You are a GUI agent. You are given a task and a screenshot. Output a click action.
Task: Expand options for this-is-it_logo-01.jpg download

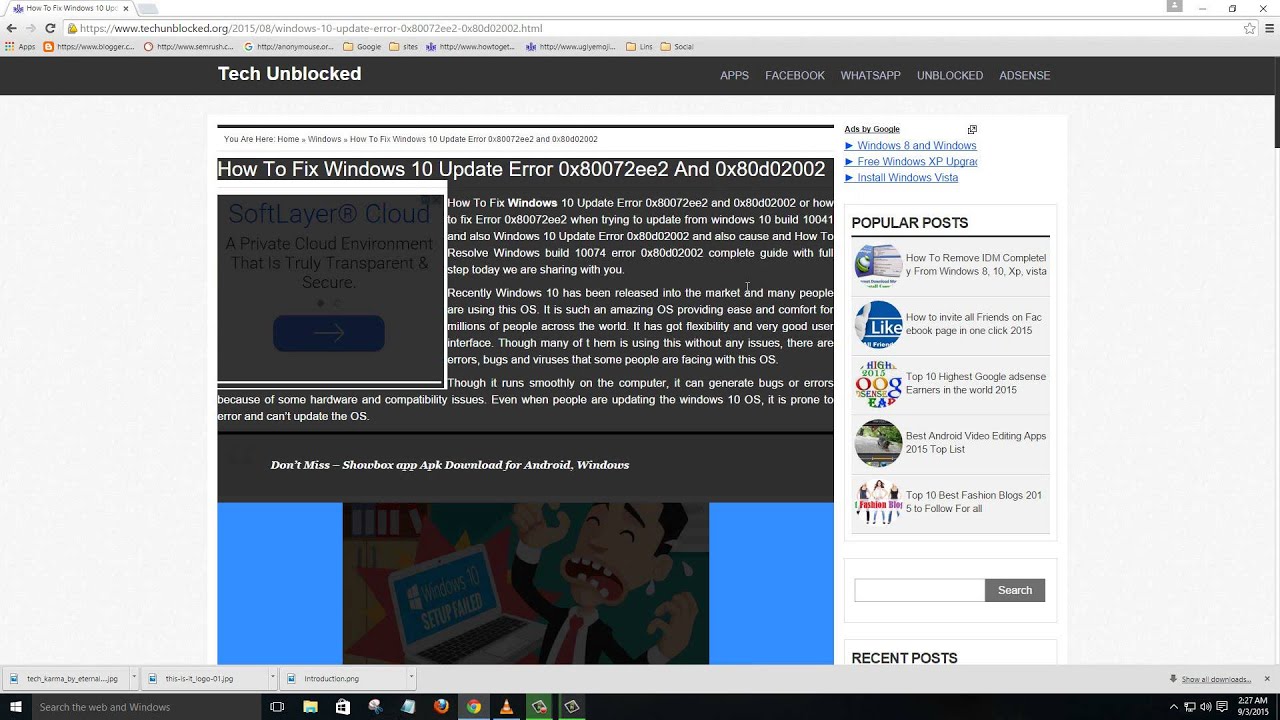click(271, 677)
